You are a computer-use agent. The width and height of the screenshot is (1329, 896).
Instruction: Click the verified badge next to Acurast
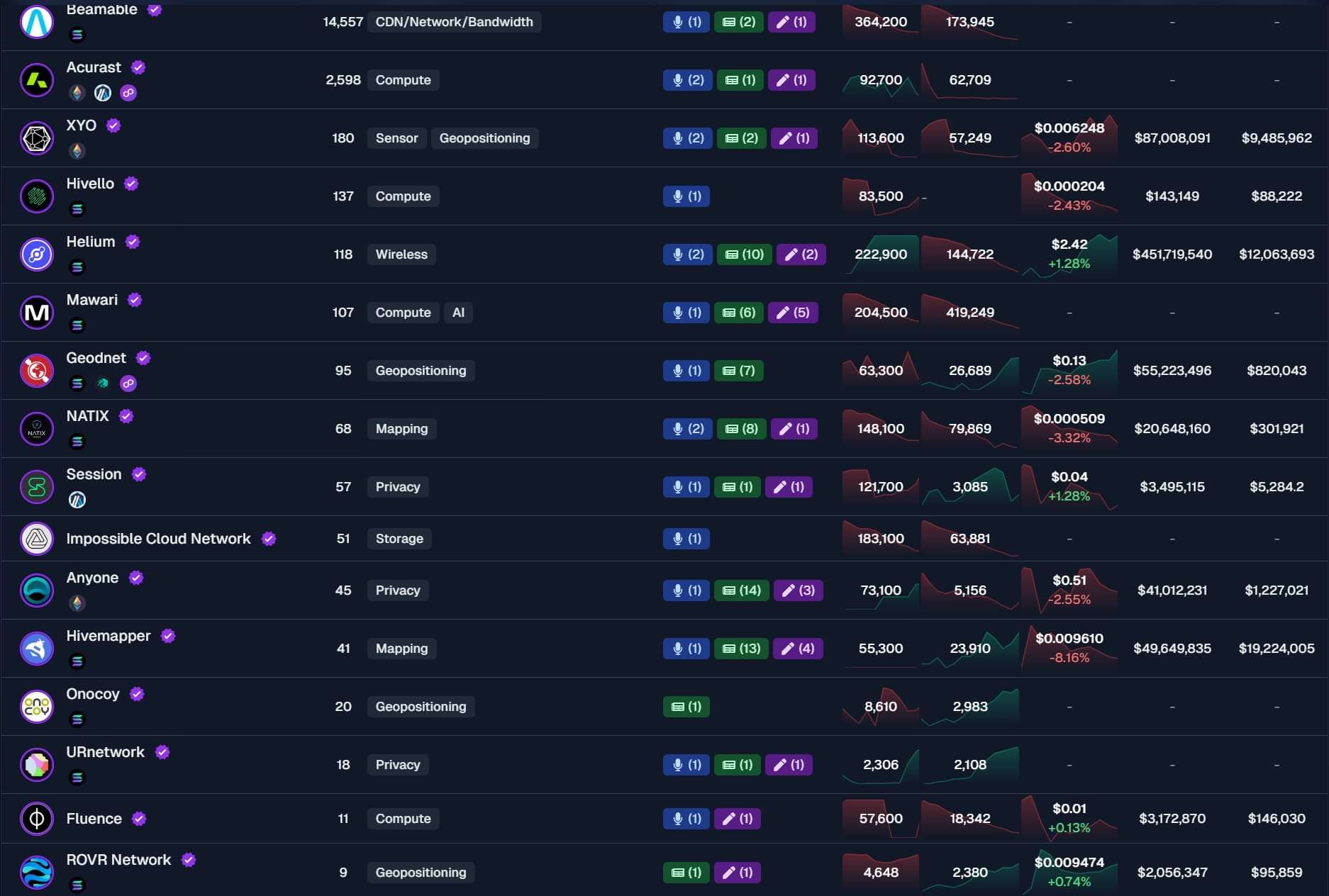click(x=138, y=67)
